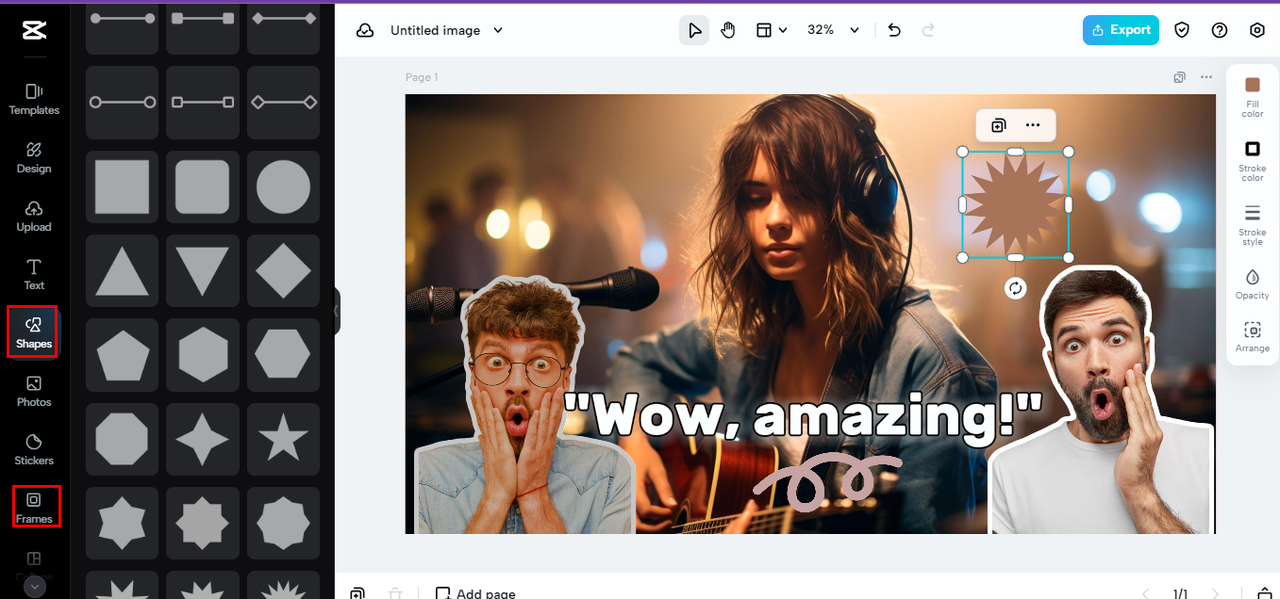Open the Text panel
The height and width of the screenshot is (599, 1280).
34,274
